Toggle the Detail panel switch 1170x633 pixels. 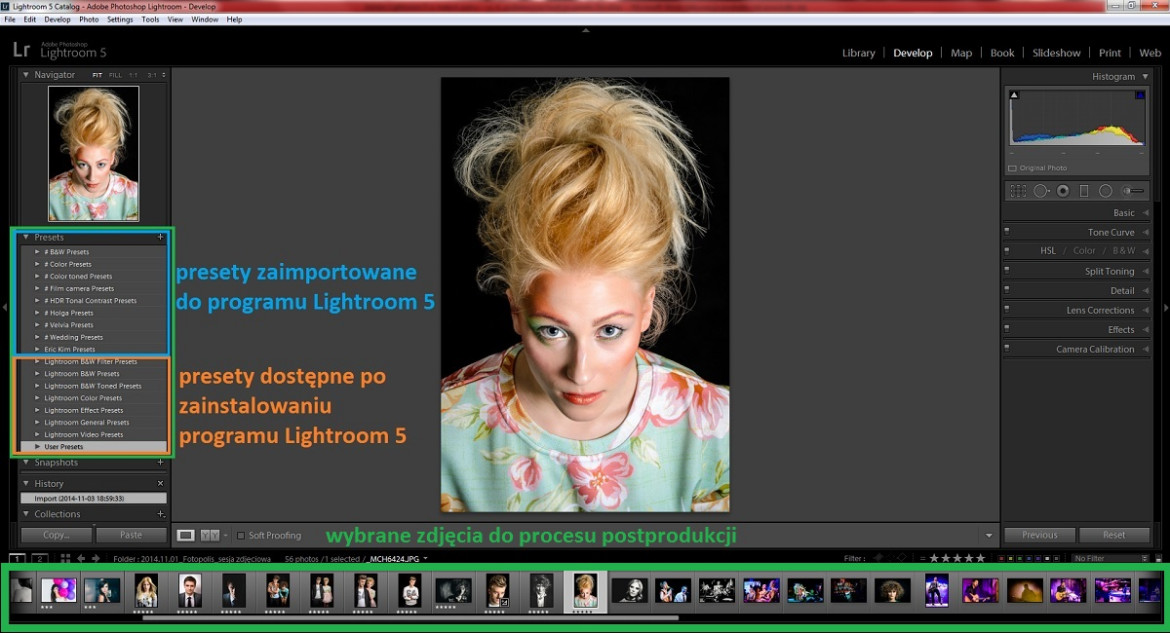tap(1007, 290)
